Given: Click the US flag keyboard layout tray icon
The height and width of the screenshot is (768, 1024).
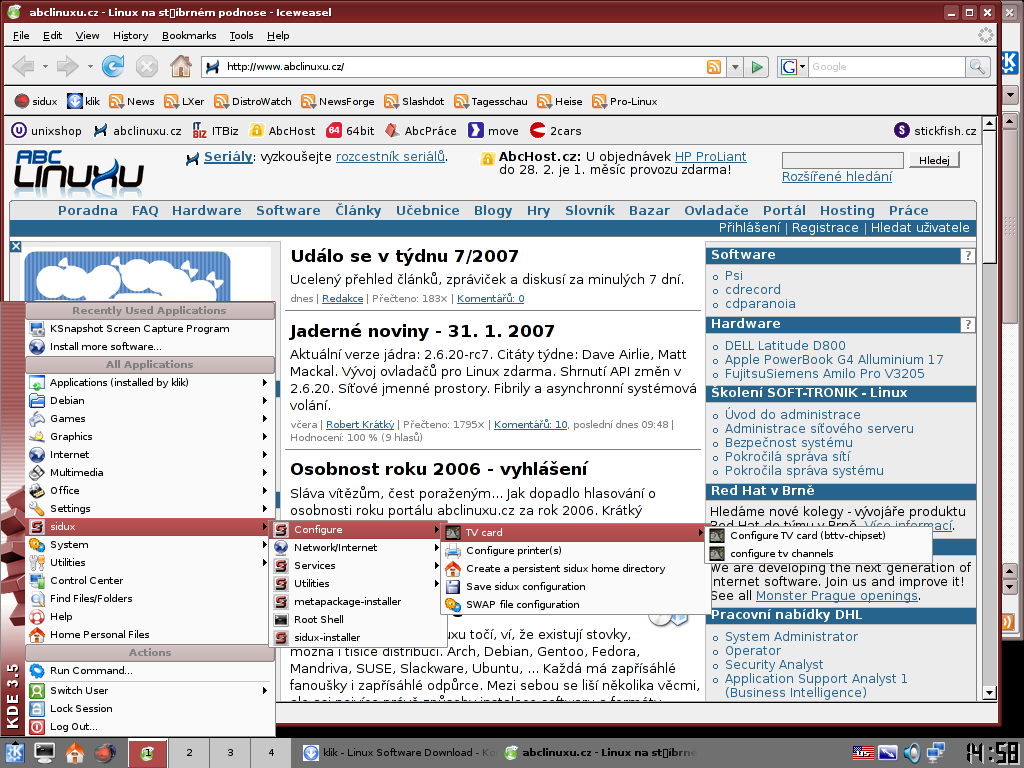Looking at the screenshot, I should [x=863, y=753].
